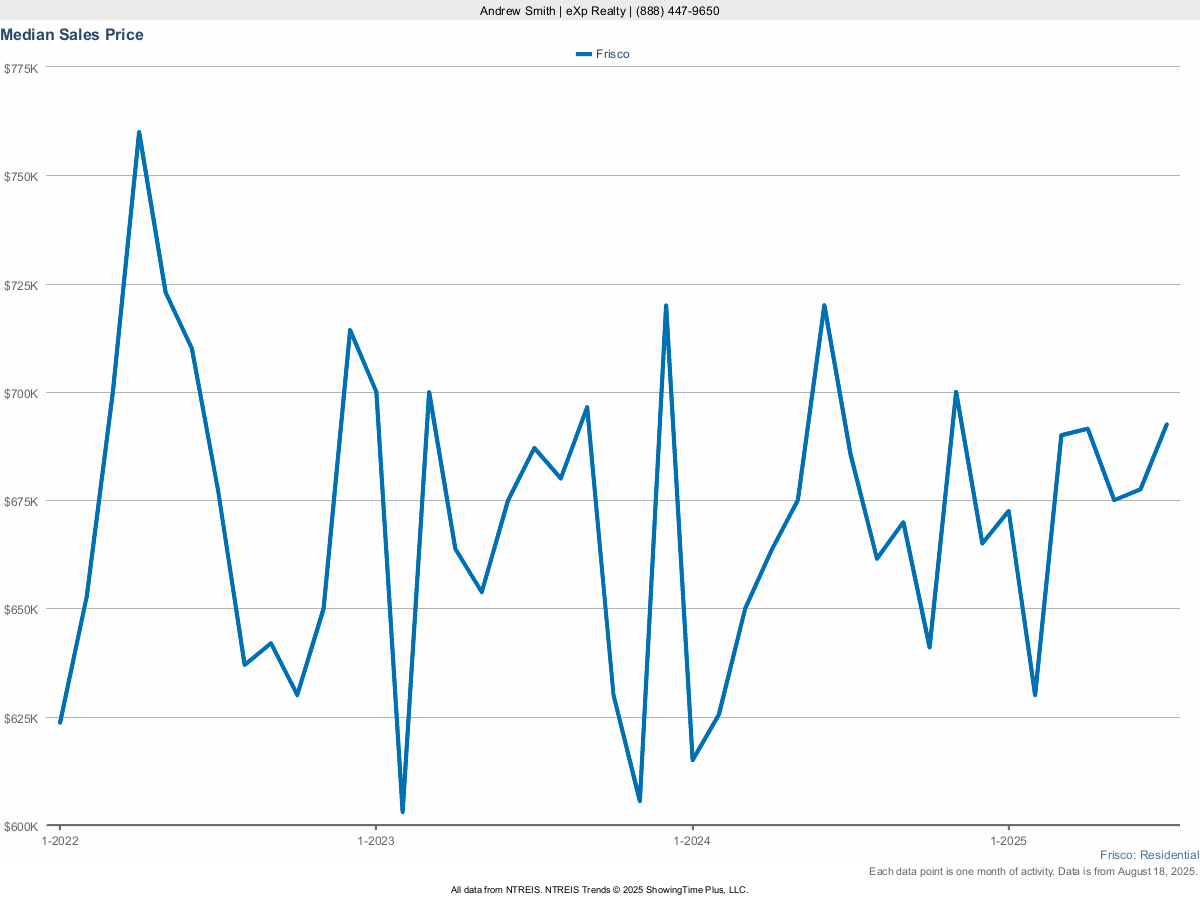Screen dimensions: 1200x900
Task: Click the $625K y-axis label
Action: 21,718
